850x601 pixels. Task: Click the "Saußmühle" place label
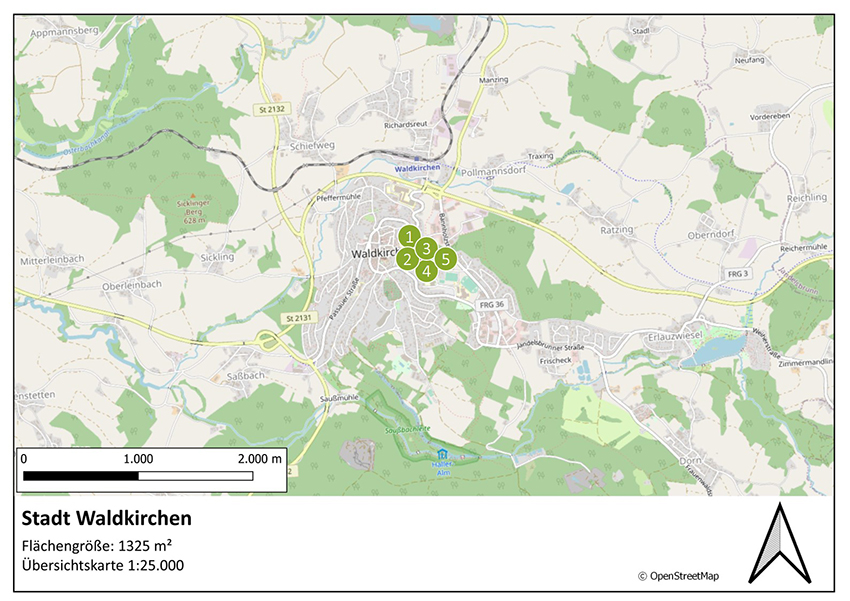(339, 398)
